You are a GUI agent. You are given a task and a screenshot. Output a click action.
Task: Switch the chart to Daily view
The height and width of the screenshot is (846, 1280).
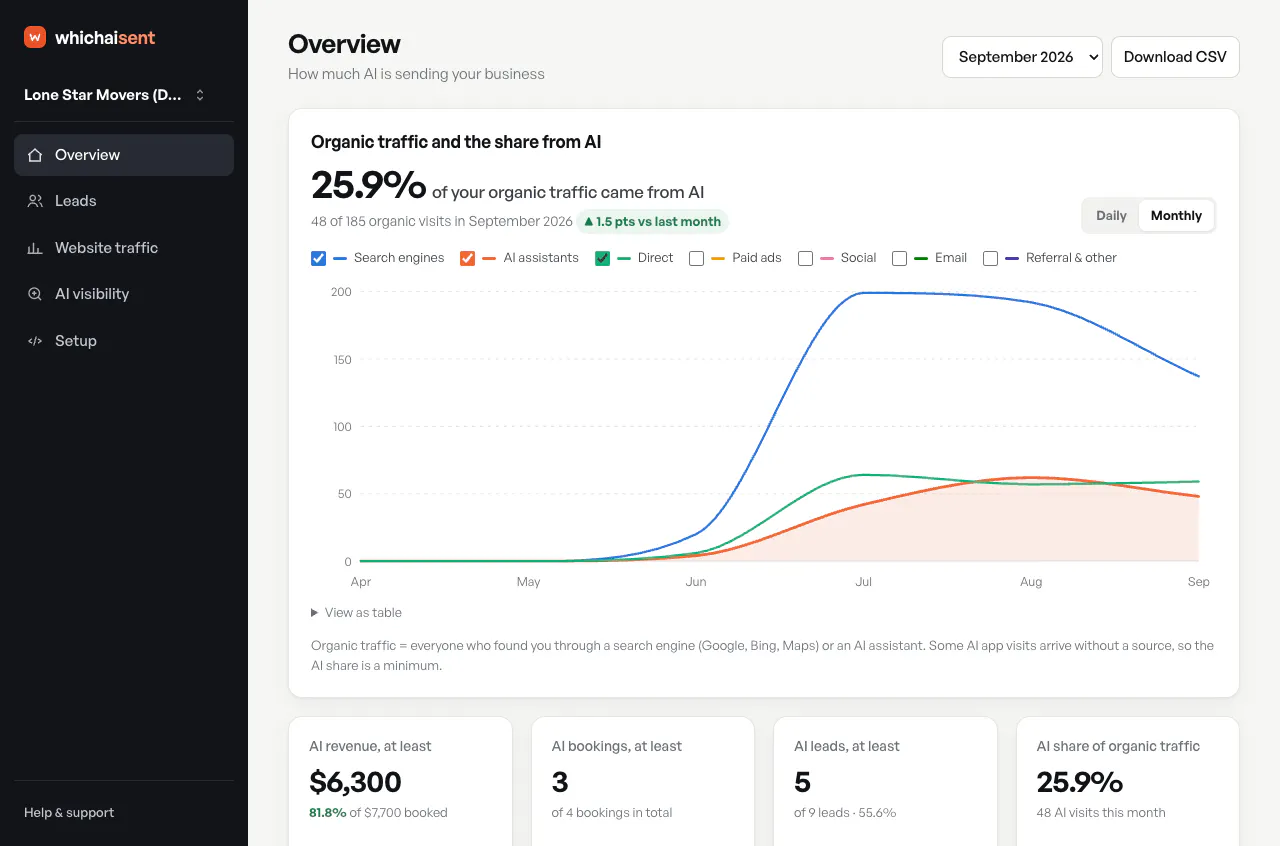[x=1111, y=216]
